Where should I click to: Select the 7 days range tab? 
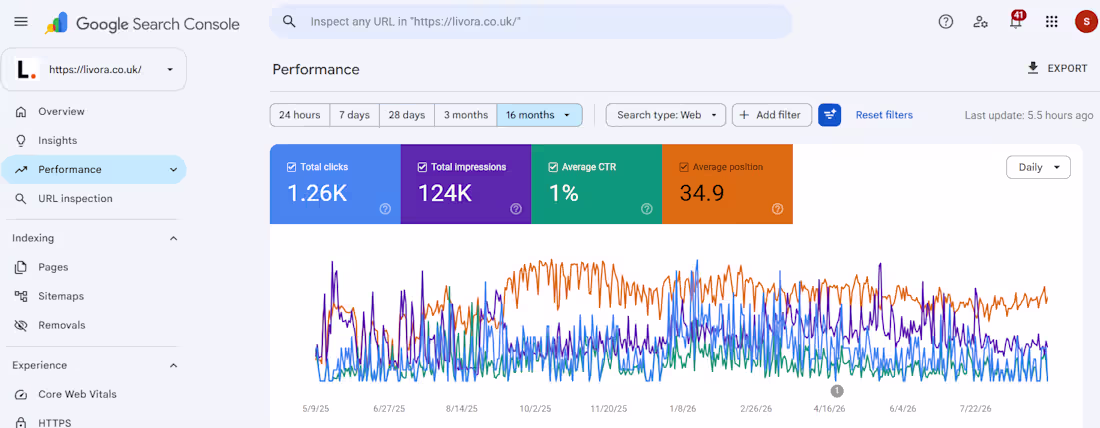(x=354, y=115)
